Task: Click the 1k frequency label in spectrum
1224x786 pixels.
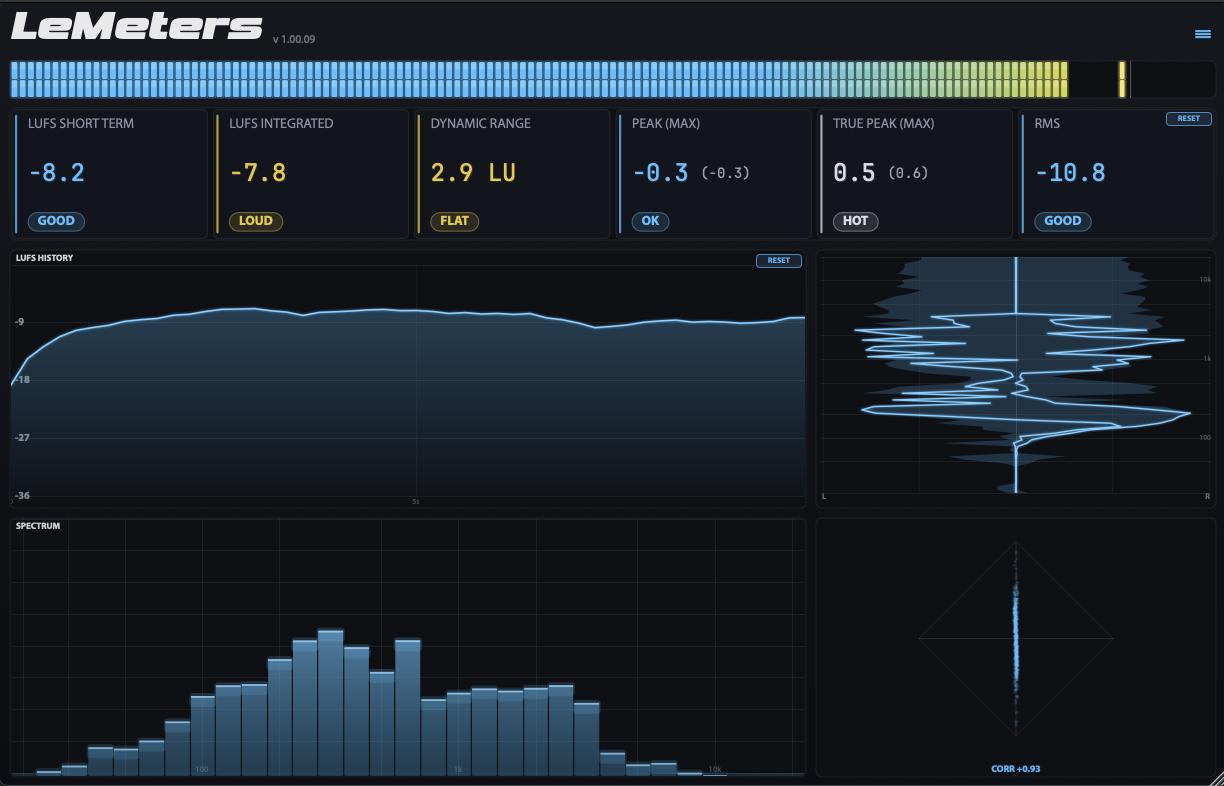Action: tap(458, 770)
